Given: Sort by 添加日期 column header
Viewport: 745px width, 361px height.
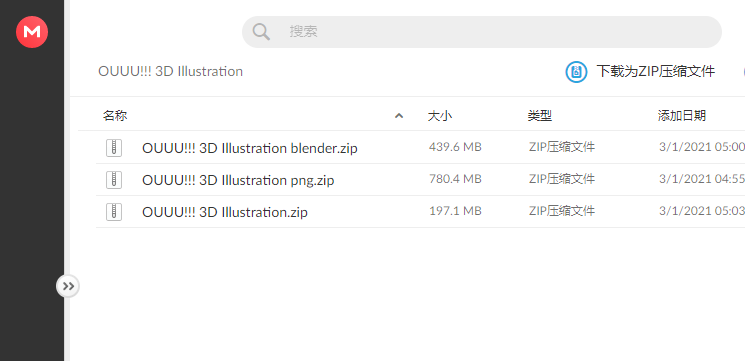Looking at the screenshot, I should click(x=682, y=115).
